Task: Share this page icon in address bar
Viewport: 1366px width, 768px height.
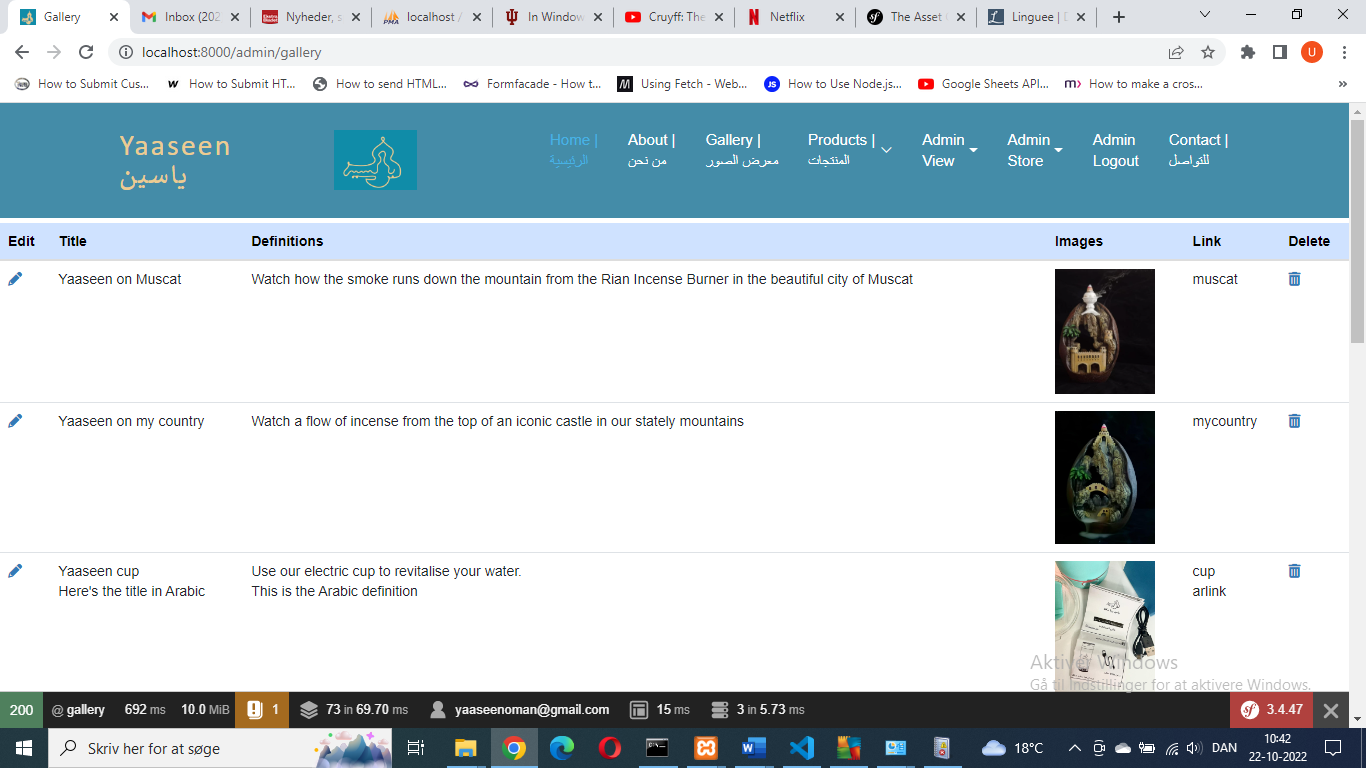Action: tap(1176, 52)
